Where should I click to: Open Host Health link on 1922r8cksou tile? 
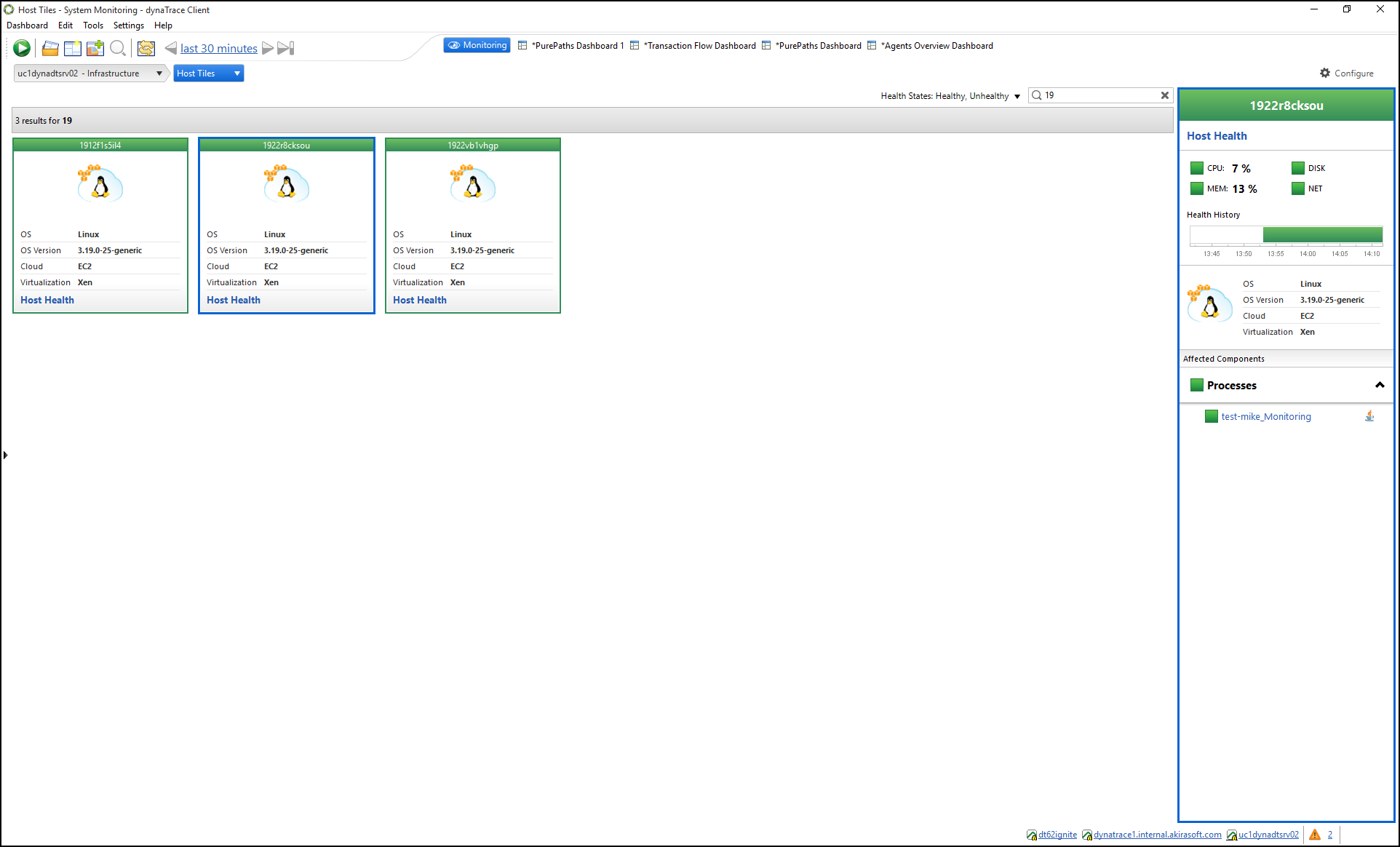pyautogui.click(x=234, y=300)
